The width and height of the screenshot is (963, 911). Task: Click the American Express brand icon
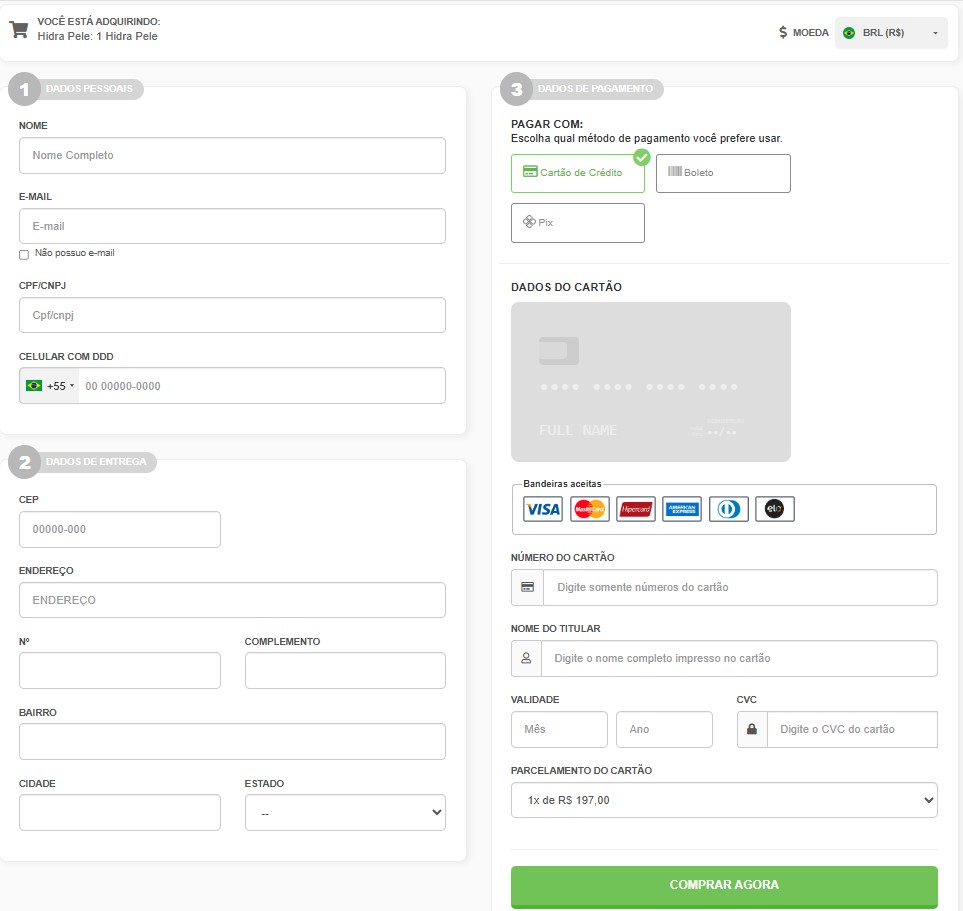click(682, 509)
